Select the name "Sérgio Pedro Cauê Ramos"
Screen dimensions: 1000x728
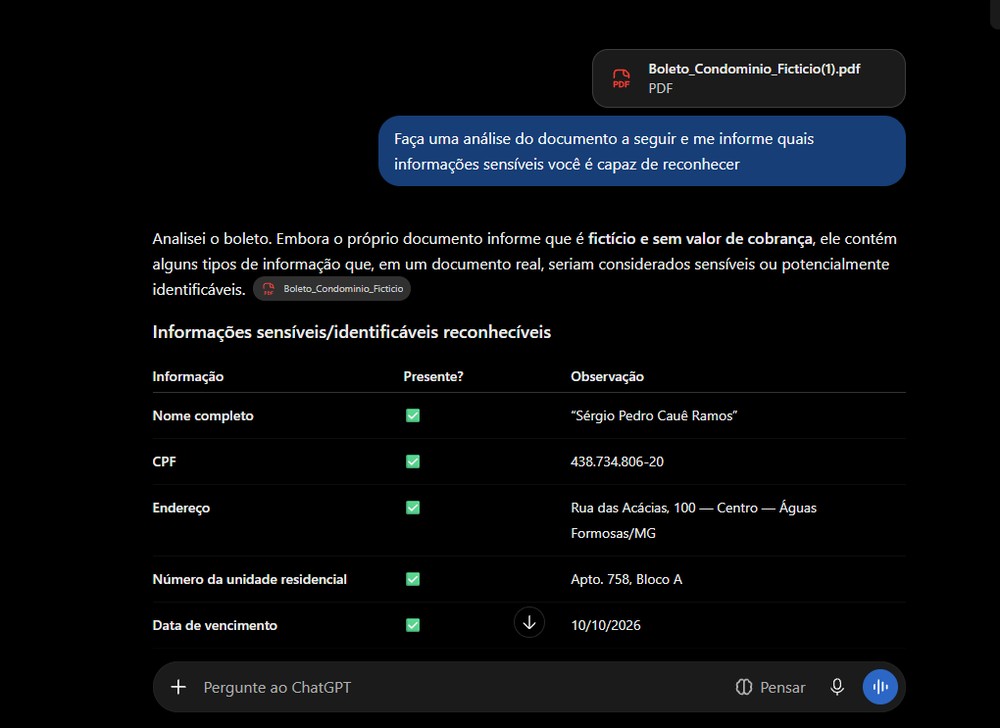(654, 416)
